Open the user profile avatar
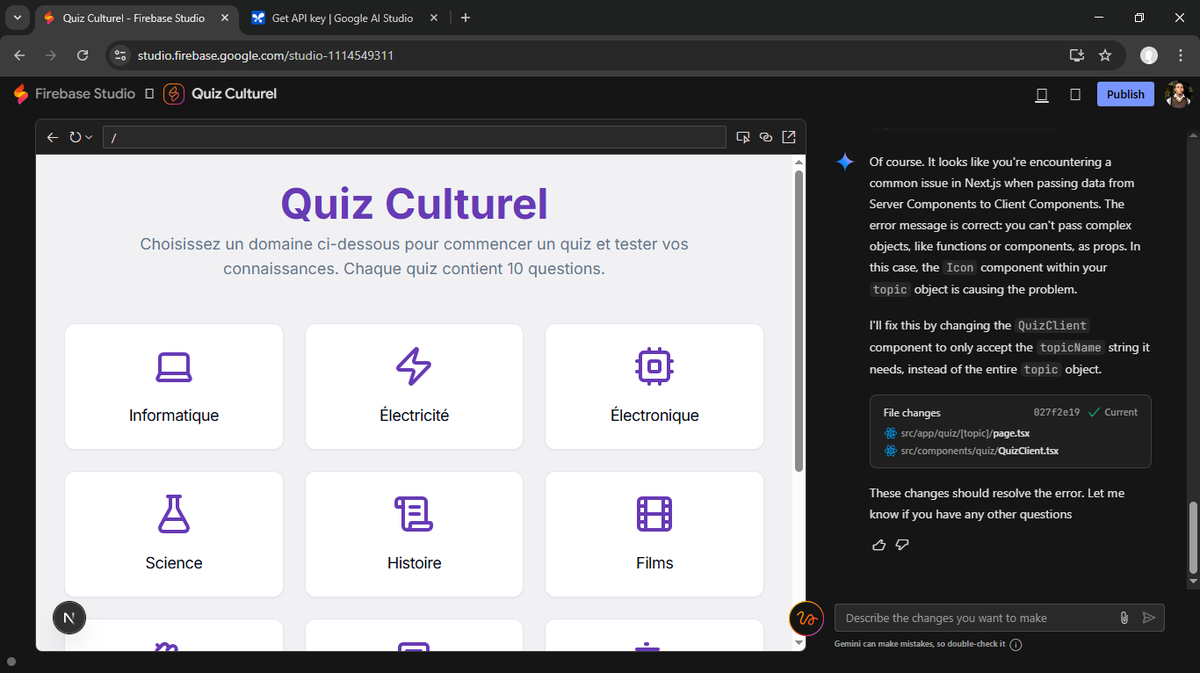The image size is (1200, 673). pos(1179,94)
